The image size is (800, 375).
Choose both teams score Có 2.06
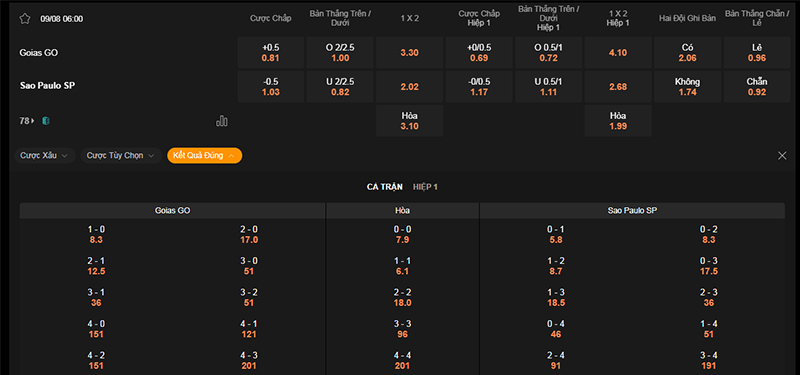pyautogui.click(x=687, y=53)
